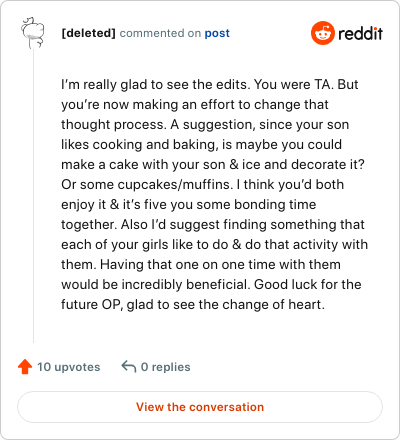Click the line starting "would be incredibly beneficial"
The height and width of the screenshot is (440, 400).
point(211,284)
